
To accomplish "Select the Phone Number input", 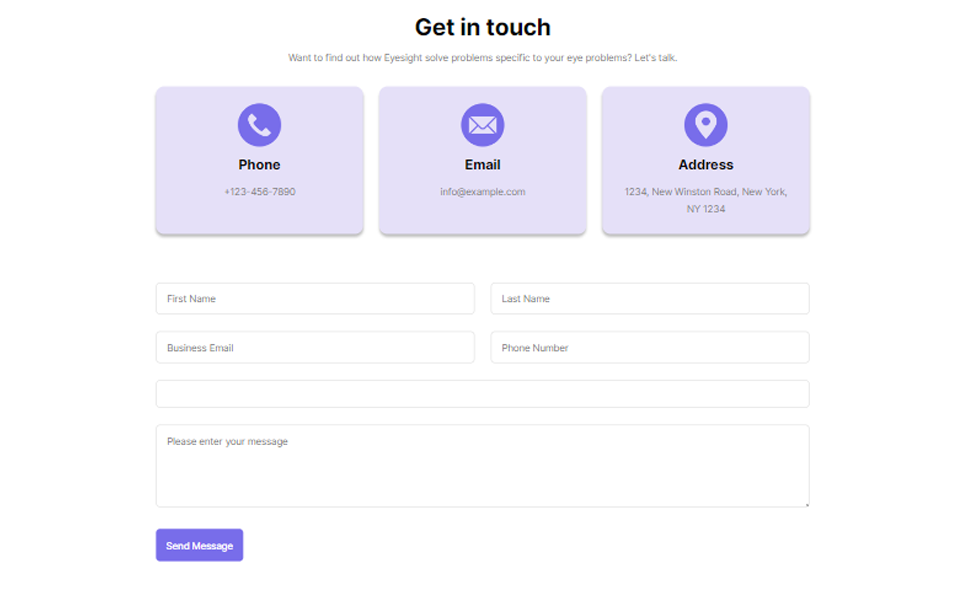I will tap(649, 348).
